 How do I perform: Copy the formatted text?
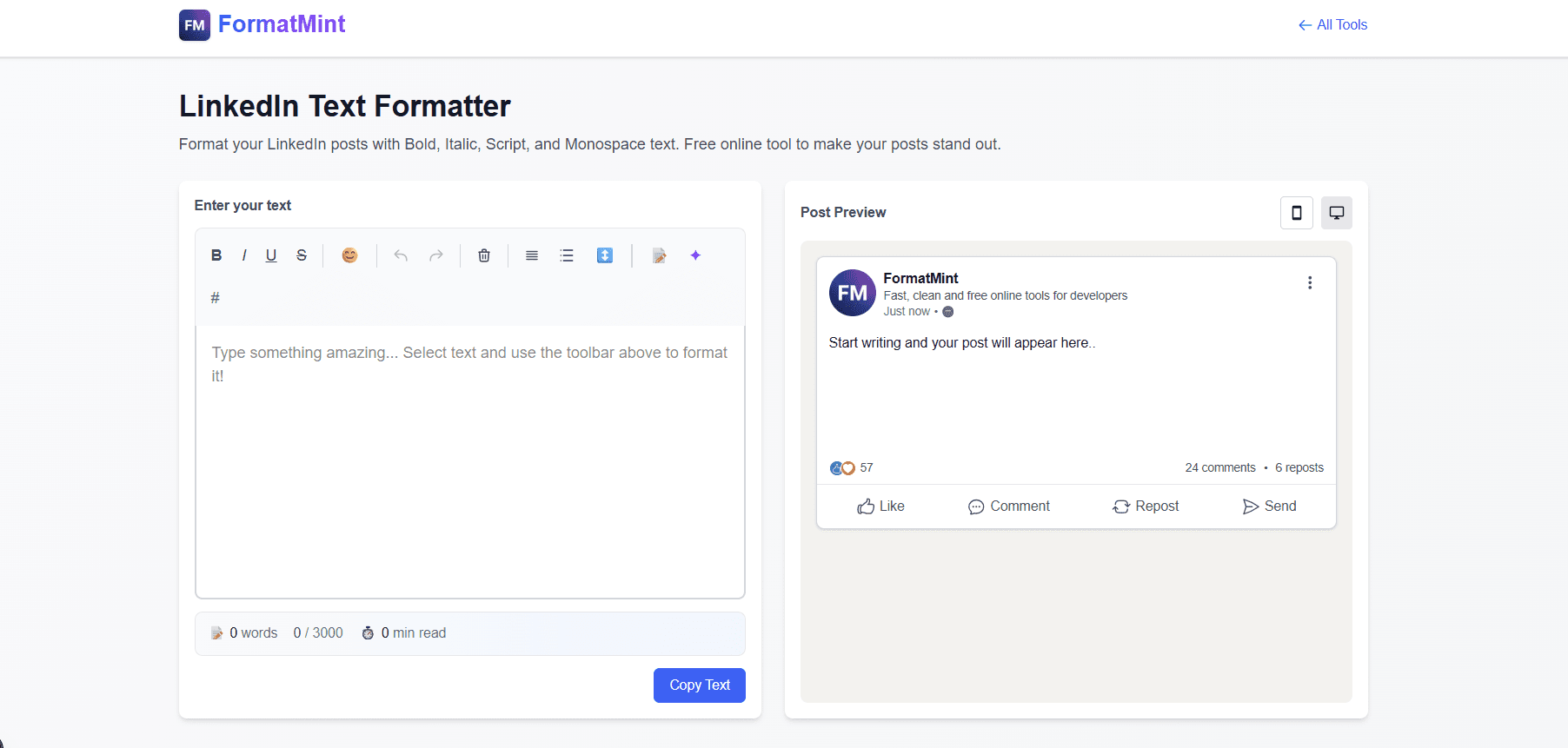pos(700,685)
